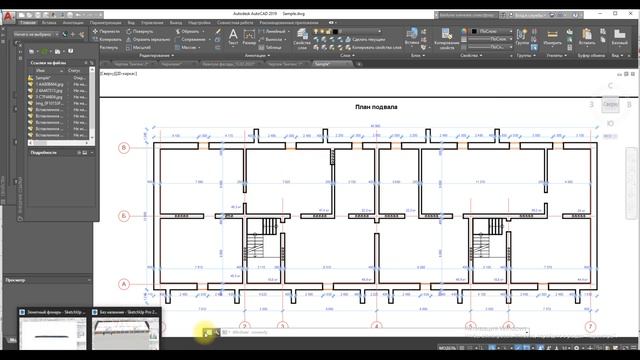The height and width of the screenshot is (360, 640).
Task: Open the Главная ribbon tab
Action: pos(28,23)
